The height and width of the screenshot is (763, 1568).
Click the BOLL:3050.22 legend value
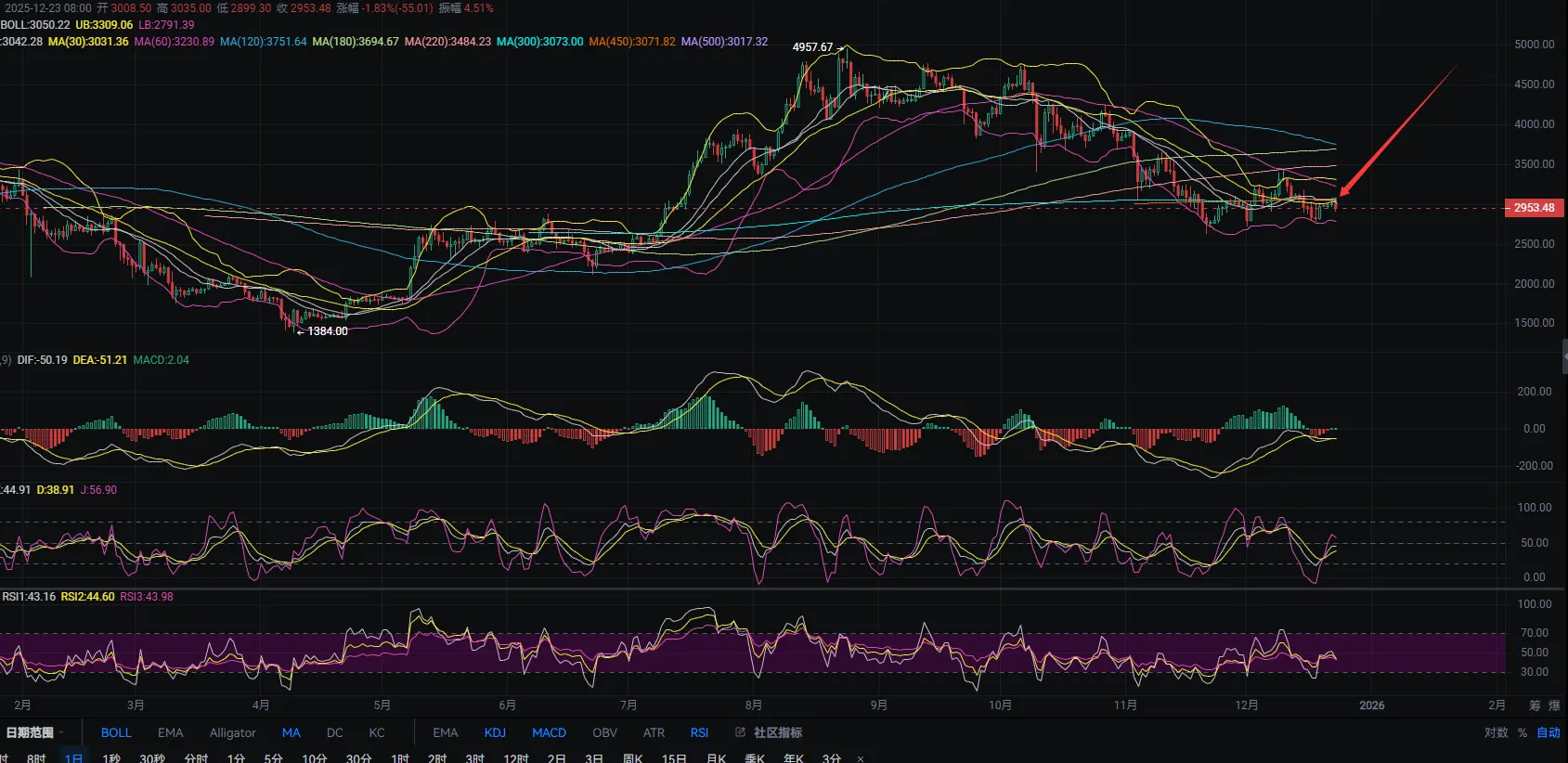35,25
